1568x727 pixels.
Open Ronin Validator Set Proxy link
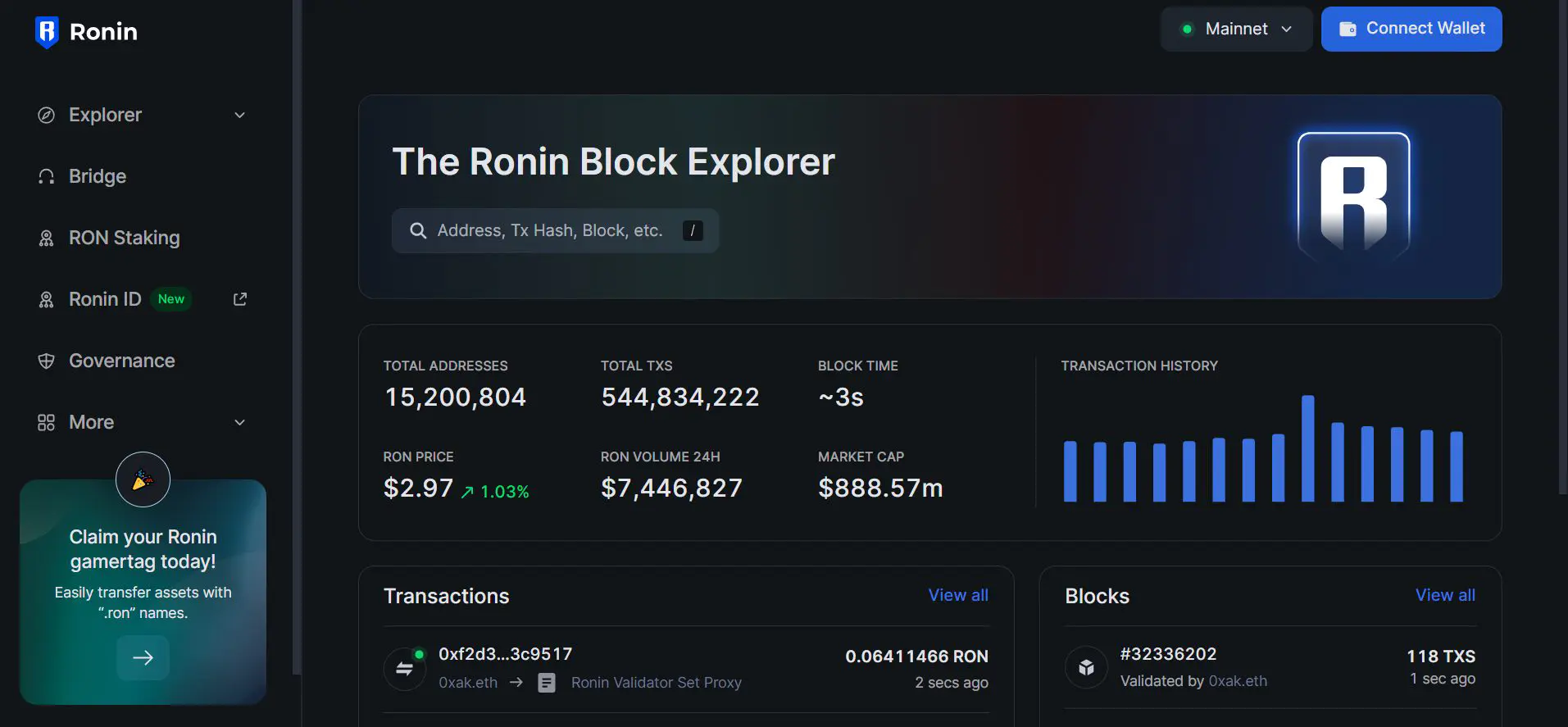pyautogui.click(x=657, y=682)
